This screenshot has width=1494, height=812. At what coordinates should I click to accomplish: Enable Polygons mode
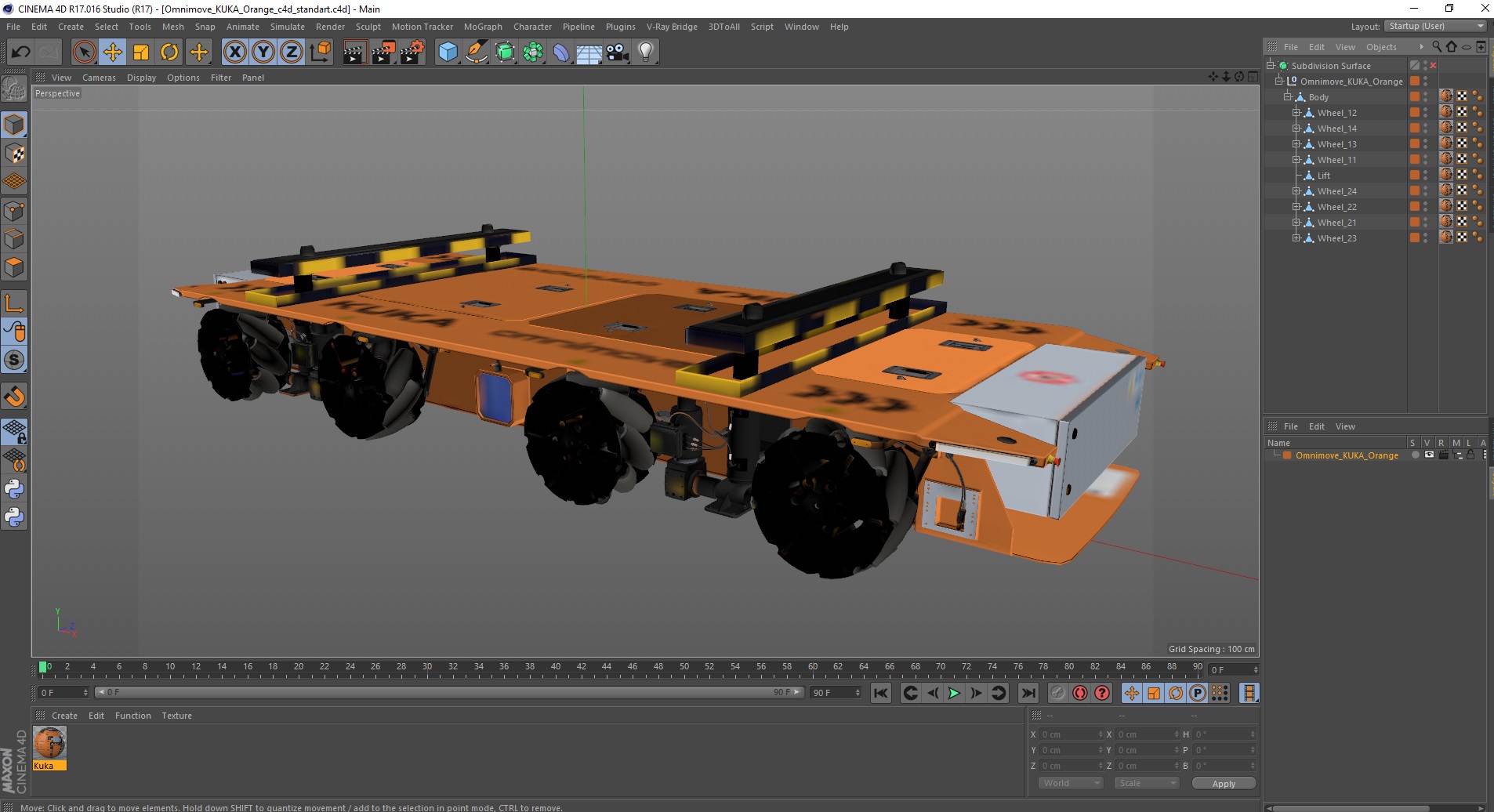(x=14, y=267)
